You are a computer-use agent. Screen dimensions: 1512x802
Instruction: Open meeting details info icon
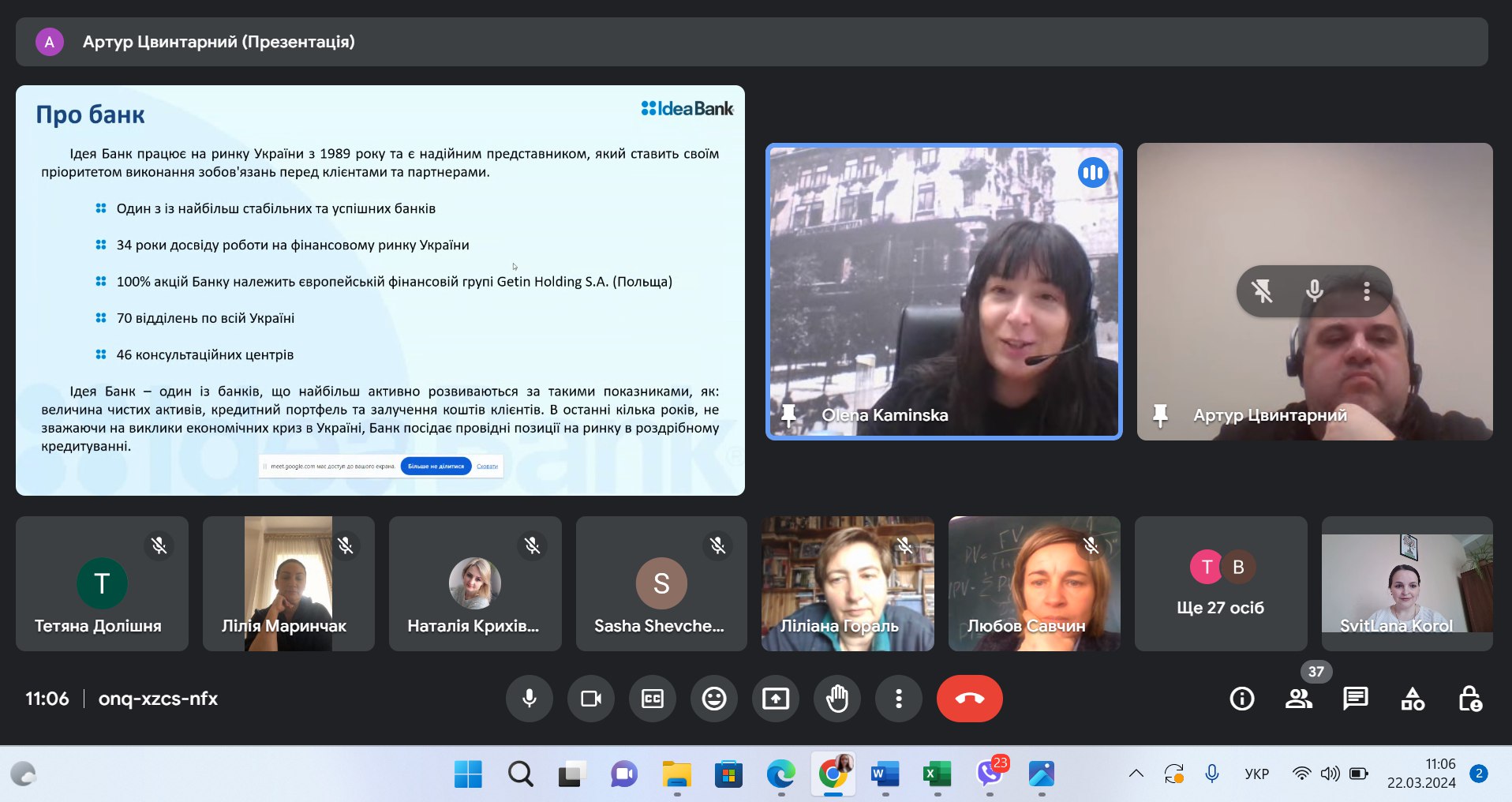pos(1242,699)
